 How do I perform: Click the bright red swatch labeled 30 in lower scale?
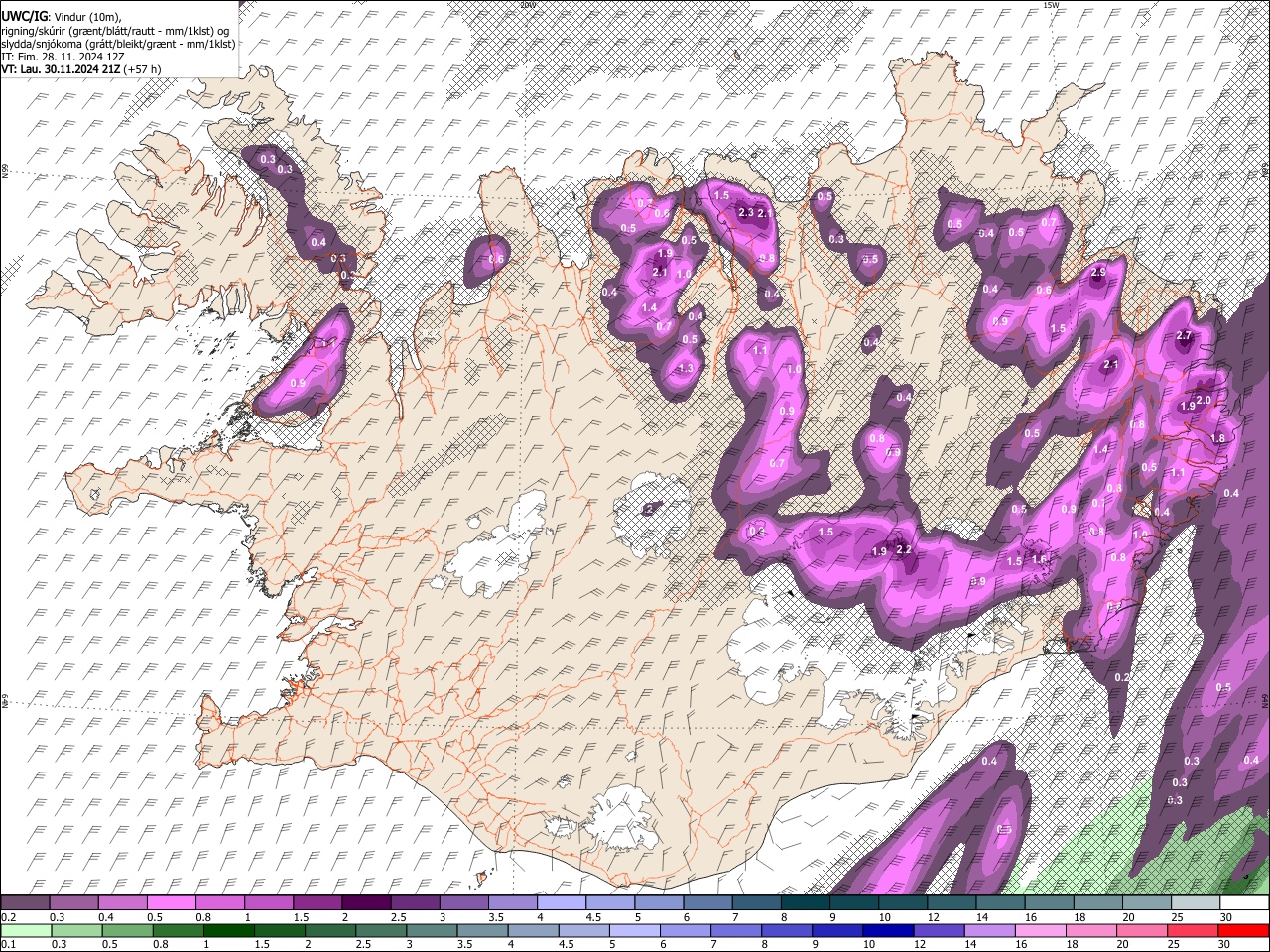(x=1243, y=930)
